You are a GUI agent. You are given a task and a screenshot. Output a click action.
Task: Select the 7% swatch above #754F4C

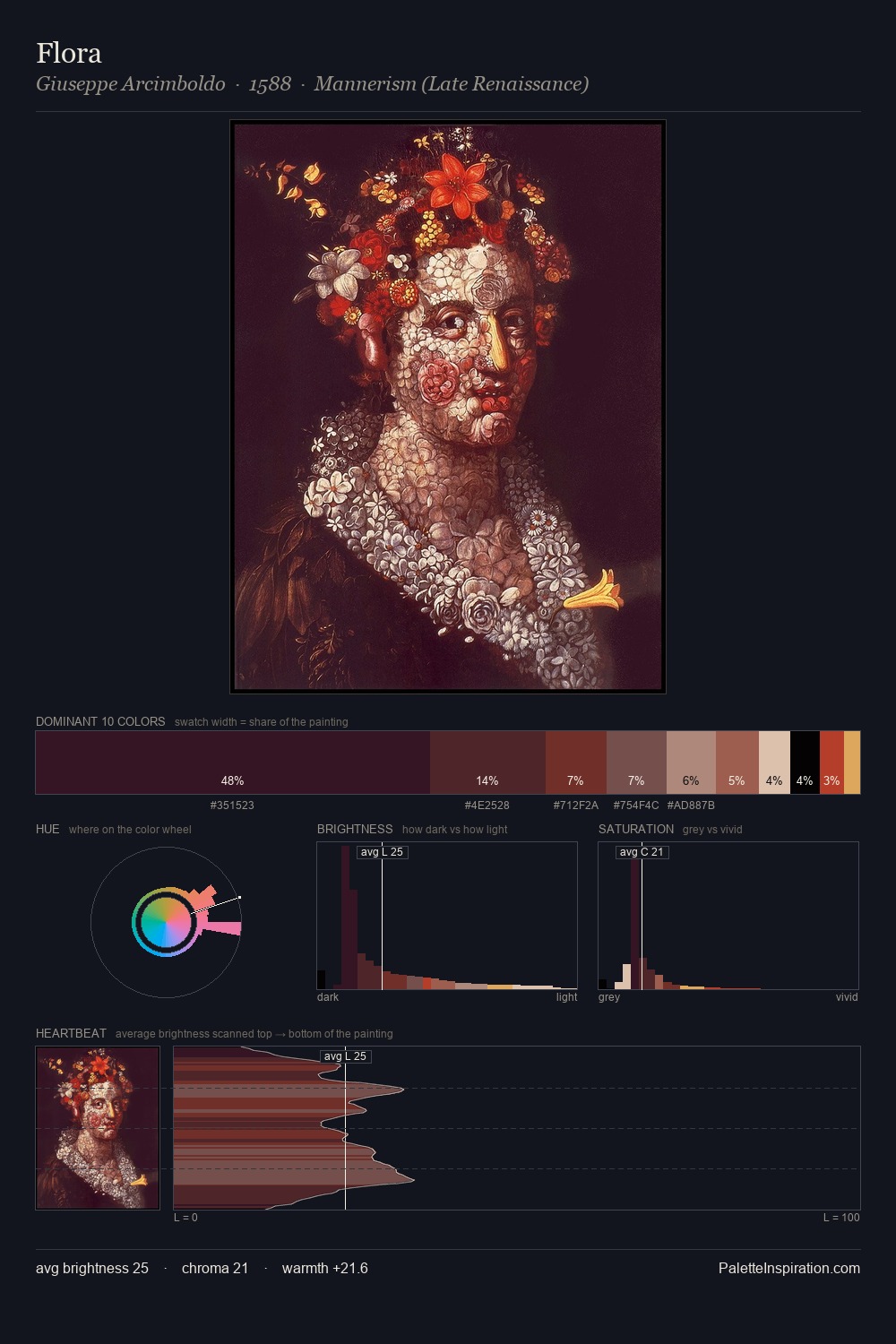(x=636, y=762)
